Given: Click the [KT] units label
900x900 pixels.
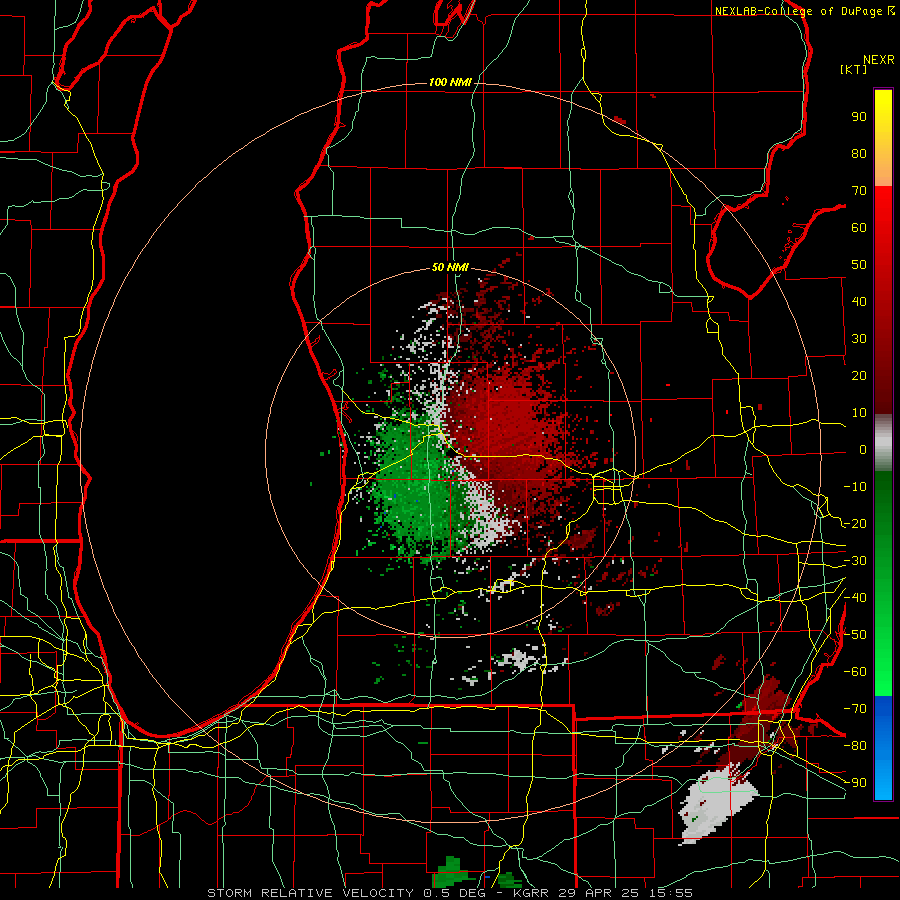Looking at the screenshot, I should (854, 69).
